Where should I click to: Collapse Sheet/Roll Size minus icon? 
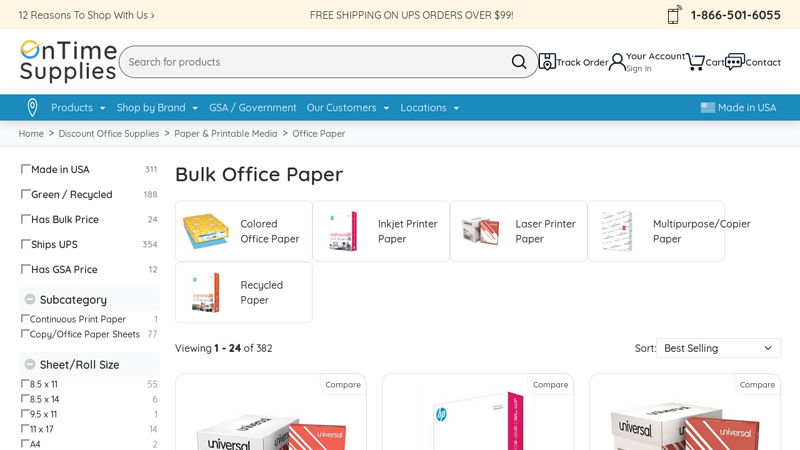30,364
